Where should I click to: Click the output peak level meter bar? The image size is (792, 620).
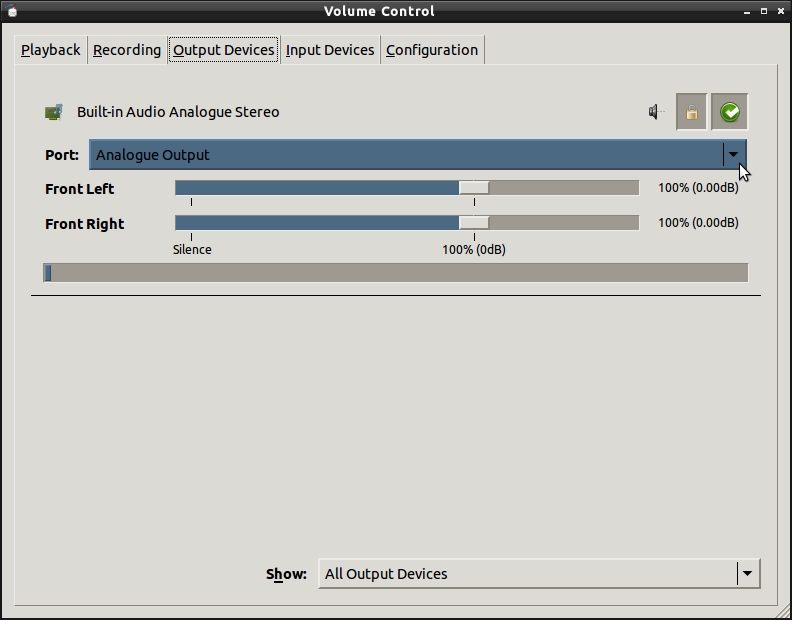point(396,273)
